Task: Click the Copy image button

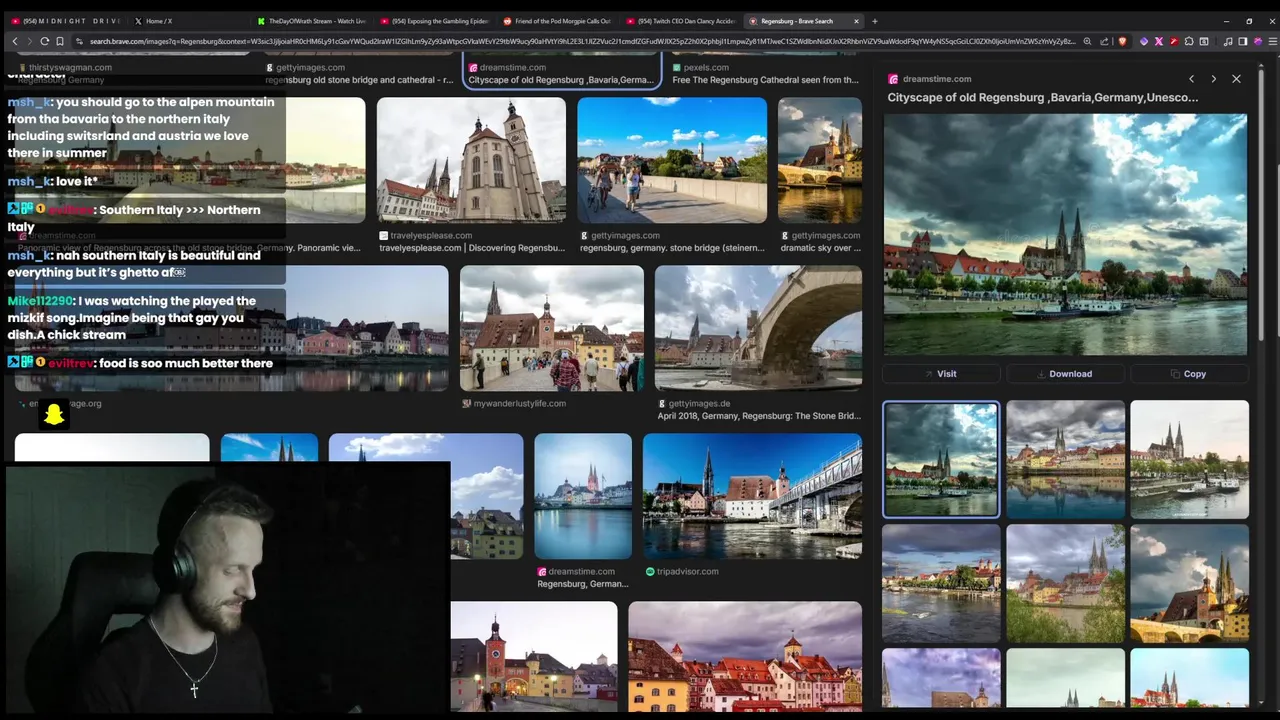Action: (x=1189, y=374)
